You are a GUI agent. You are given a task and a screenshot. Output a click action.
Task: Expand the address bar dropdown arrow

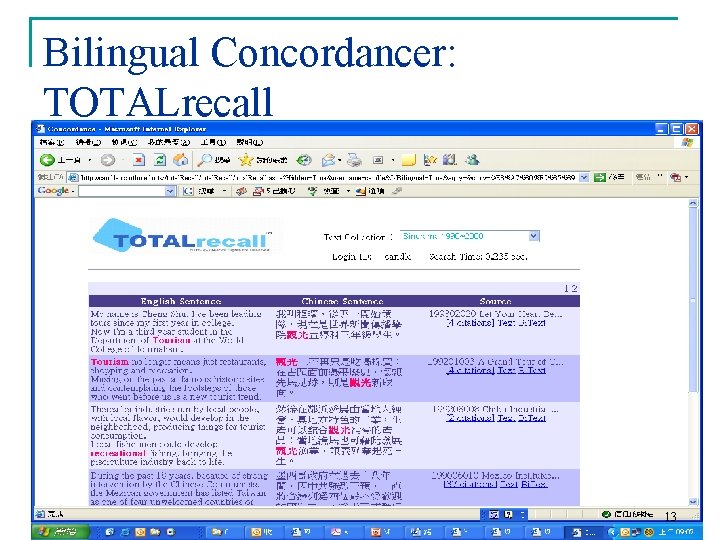pyautogui.click(x=584, y=177)
